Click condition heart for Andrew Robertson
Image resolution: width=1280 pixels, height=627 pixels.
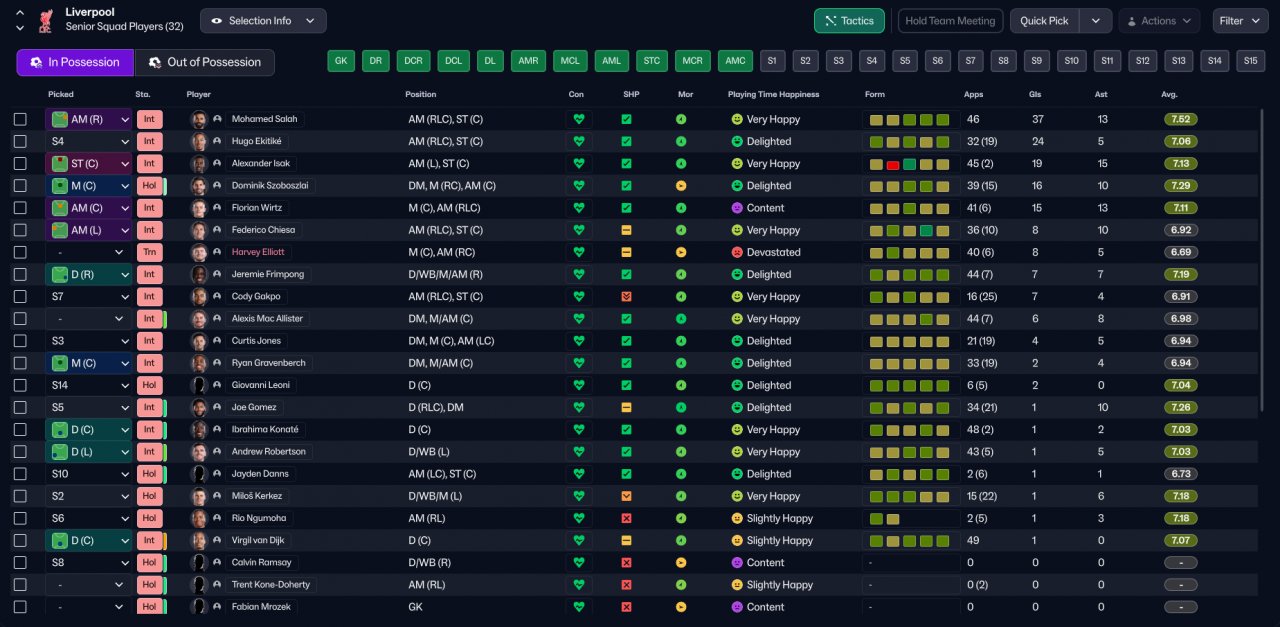(578, 452)
